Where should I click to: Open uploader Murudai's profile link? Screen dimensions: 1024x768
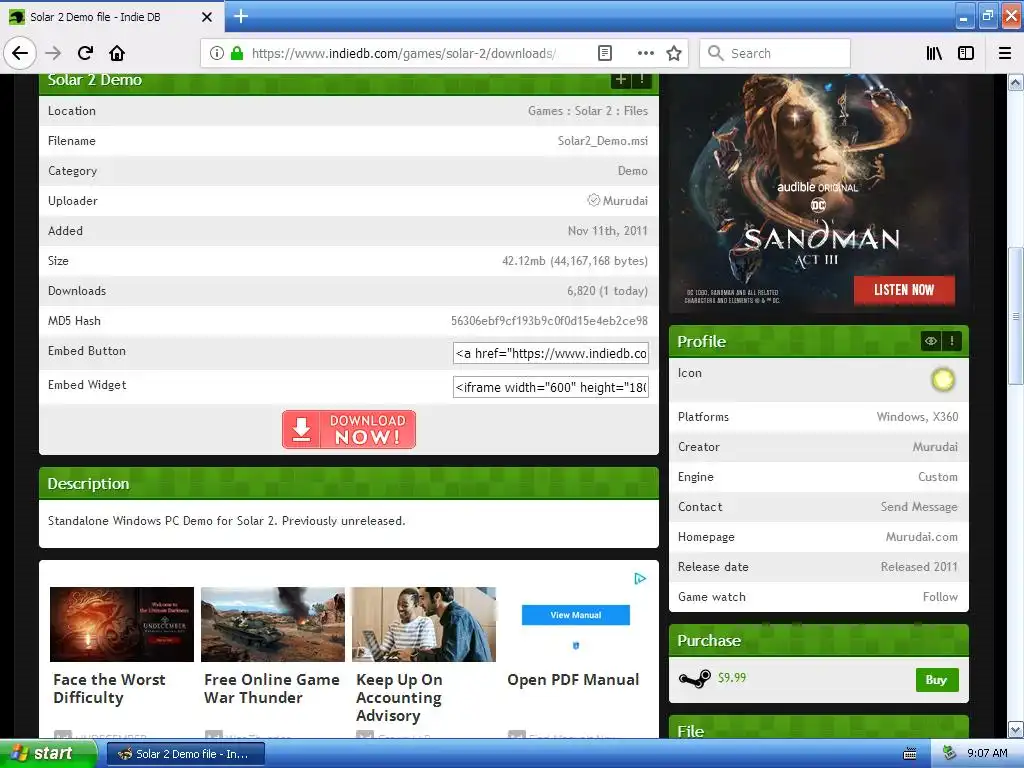[x=625, y=201]
